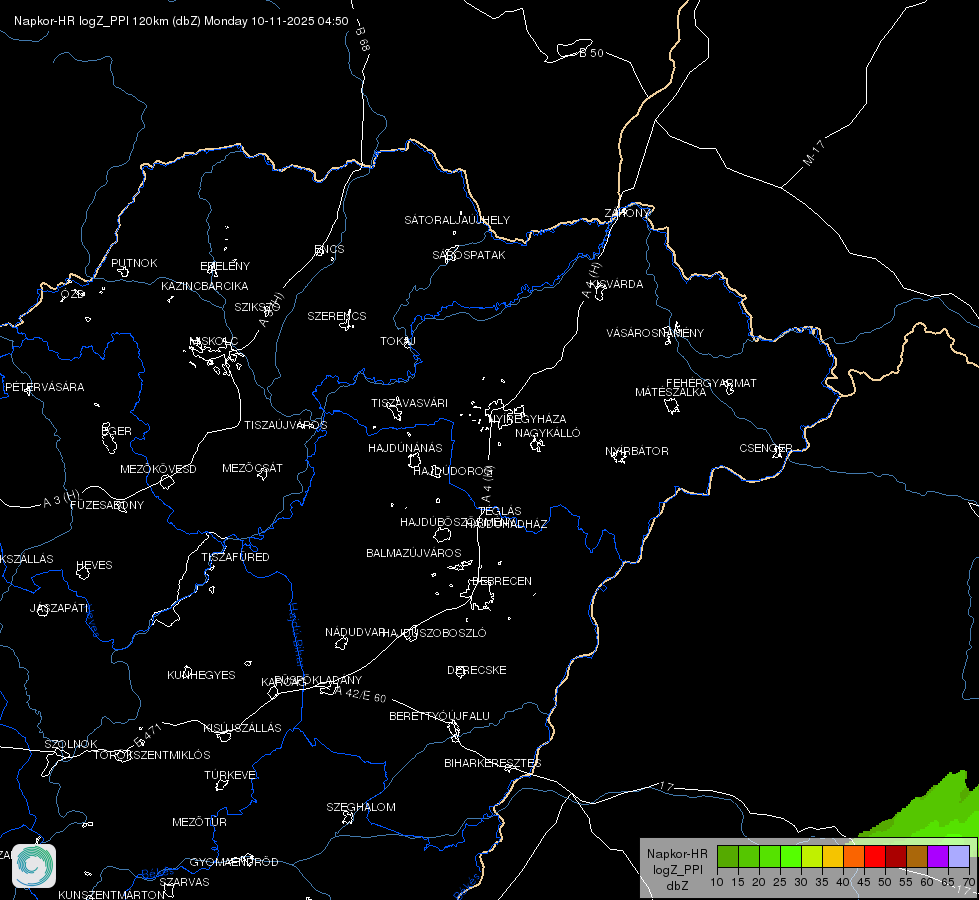Pick the yellow 35–40 dBZ legend swatch
Viewport: 979px width, 900px height.
tap(832, 857)
